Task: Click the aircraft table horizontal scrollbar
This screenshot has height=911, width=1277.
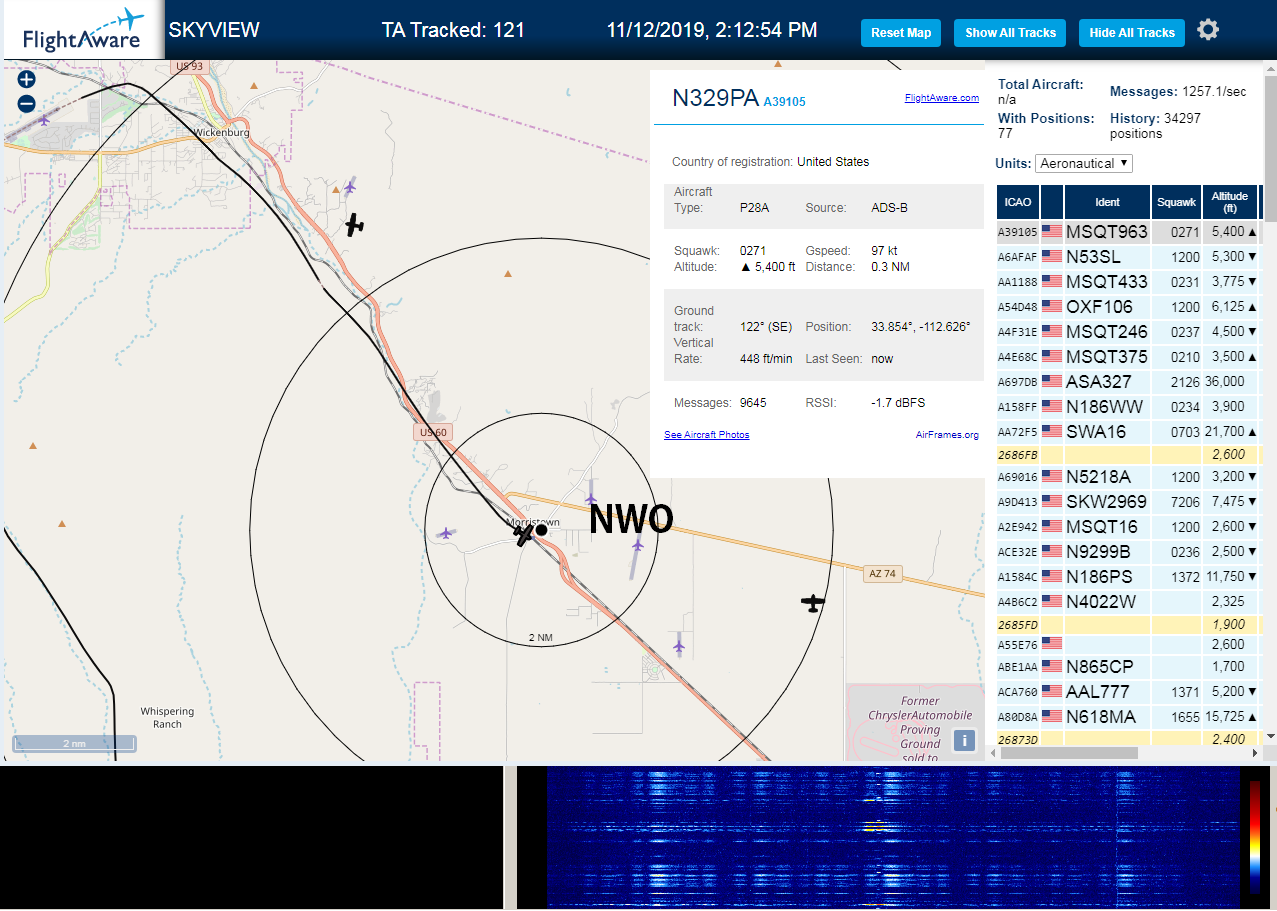Action: (x=1068, y=753)
